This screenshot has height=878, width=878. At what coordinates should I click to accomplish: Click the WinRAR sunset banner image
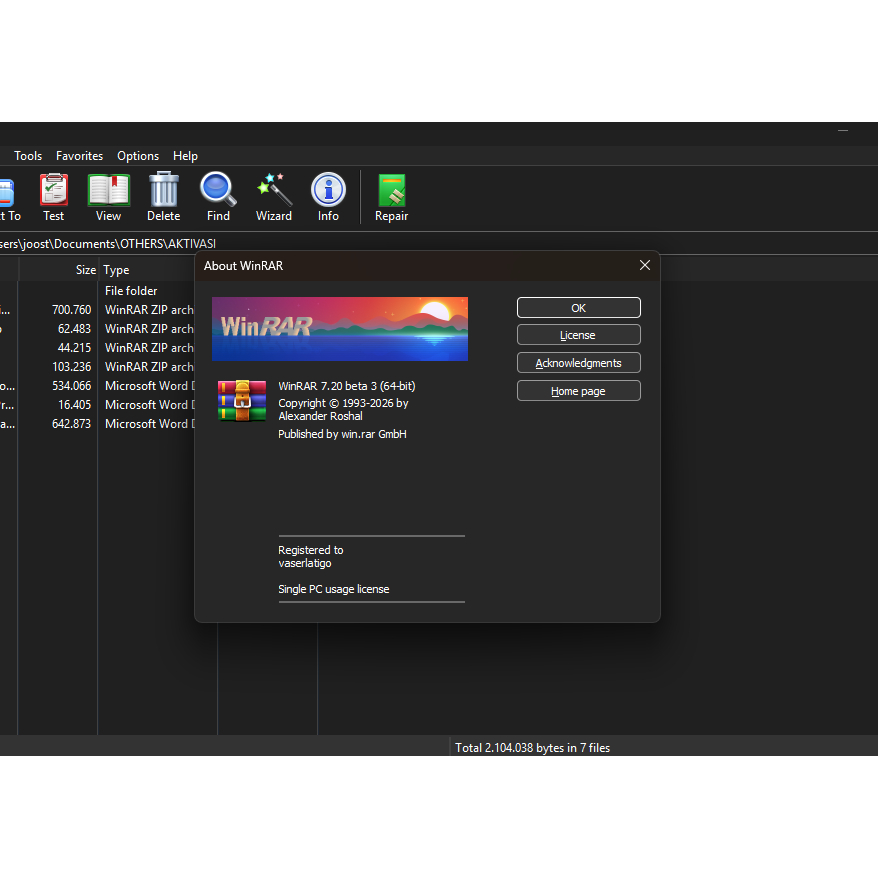(x=340, y=329)
